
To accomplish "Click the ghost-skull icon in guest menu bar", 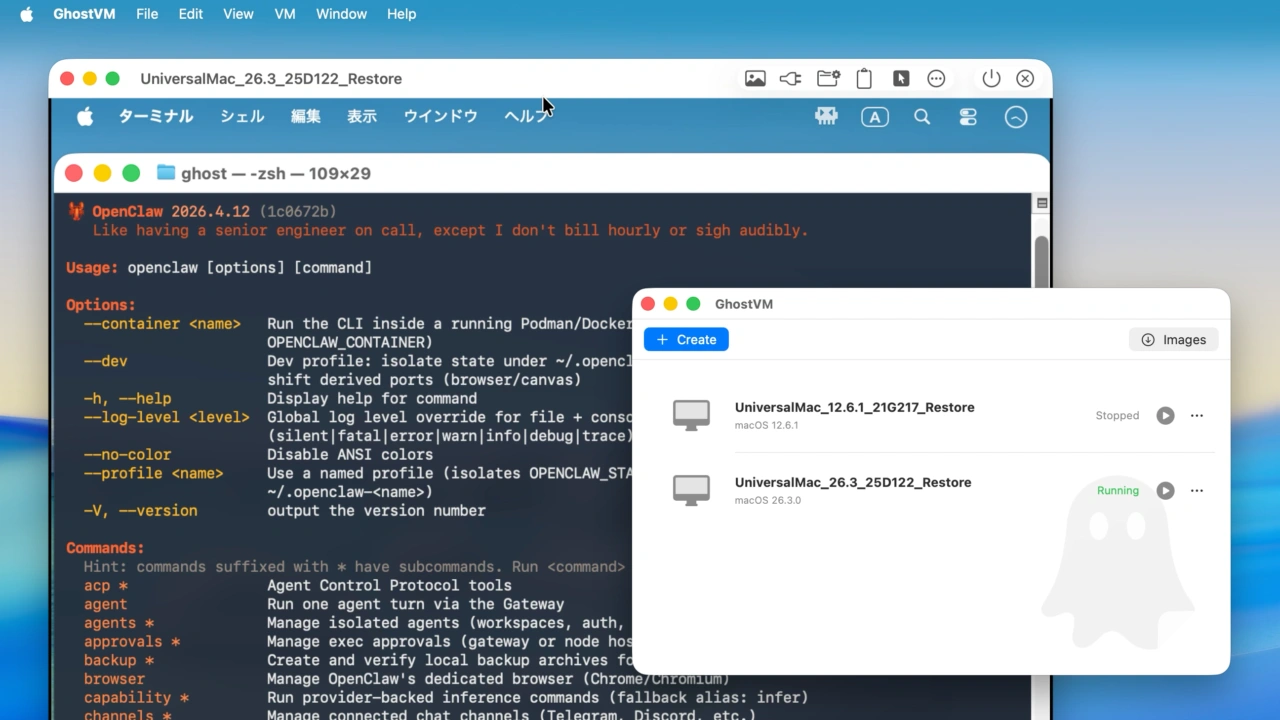I will click(826, 117).
